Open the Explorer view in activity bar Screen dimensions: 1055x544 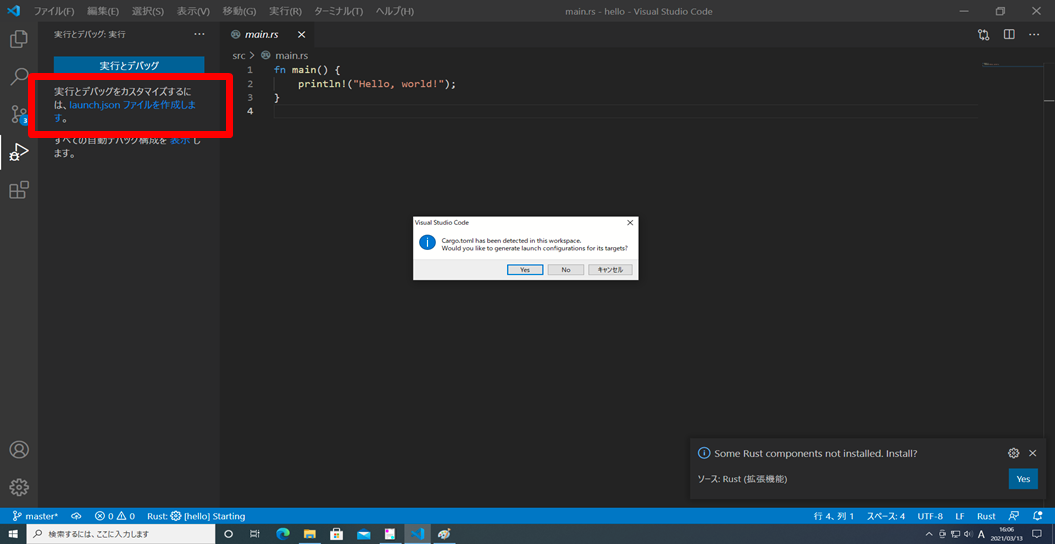click(x=19, y=39)
